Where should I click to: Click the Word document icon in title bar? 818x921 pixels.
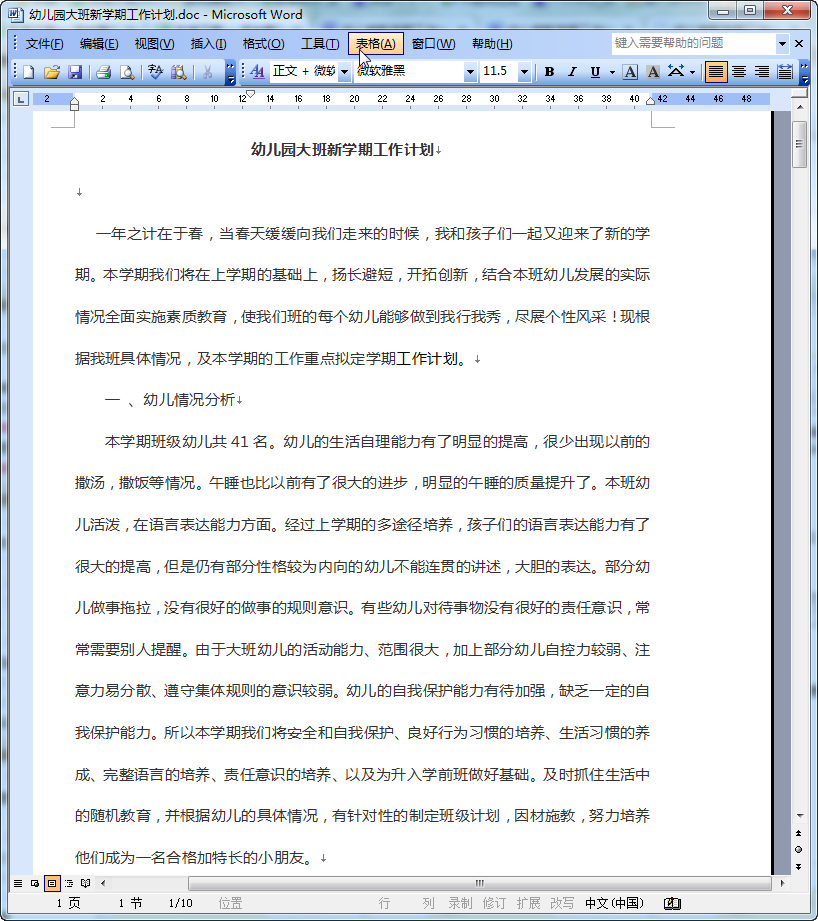pos(16,14)
